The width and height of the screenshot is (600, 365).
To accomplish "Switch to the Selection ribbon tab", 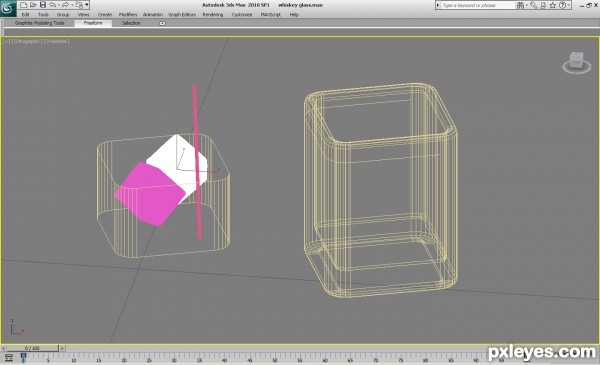I will 130,23.
